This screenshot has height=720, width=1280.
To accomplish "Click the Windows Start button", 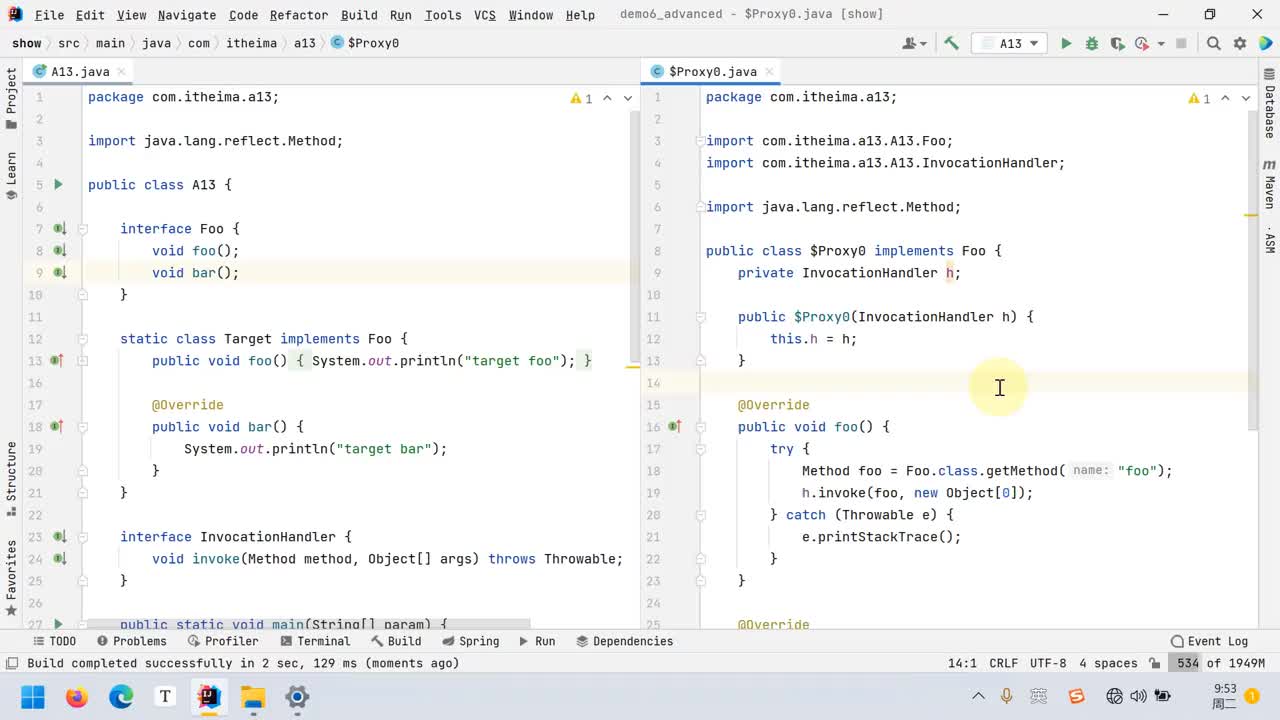I will click(33, 697).
